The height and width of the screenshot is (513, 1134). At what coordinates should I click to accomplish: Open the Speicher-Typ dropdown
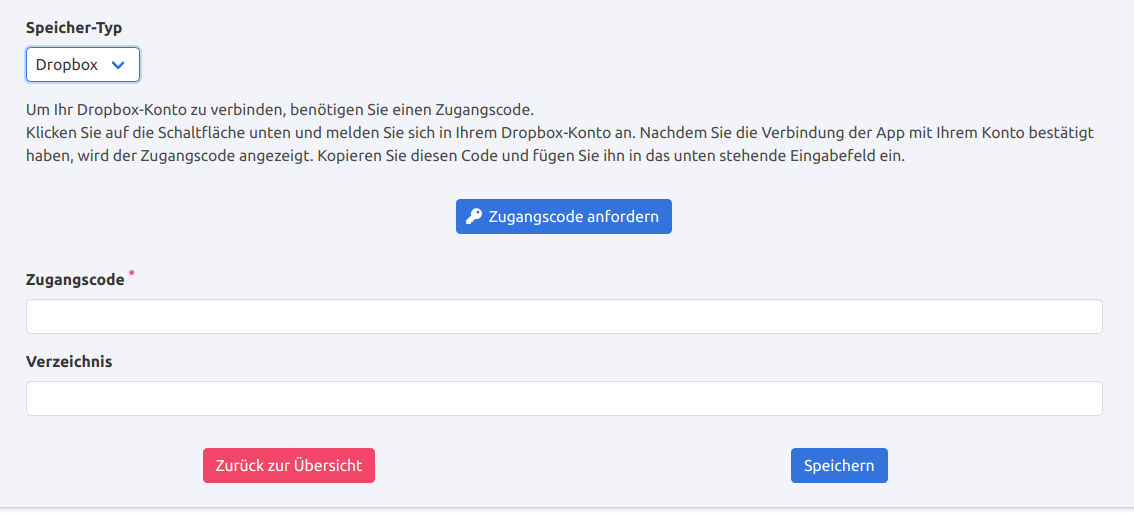[82, 65]
